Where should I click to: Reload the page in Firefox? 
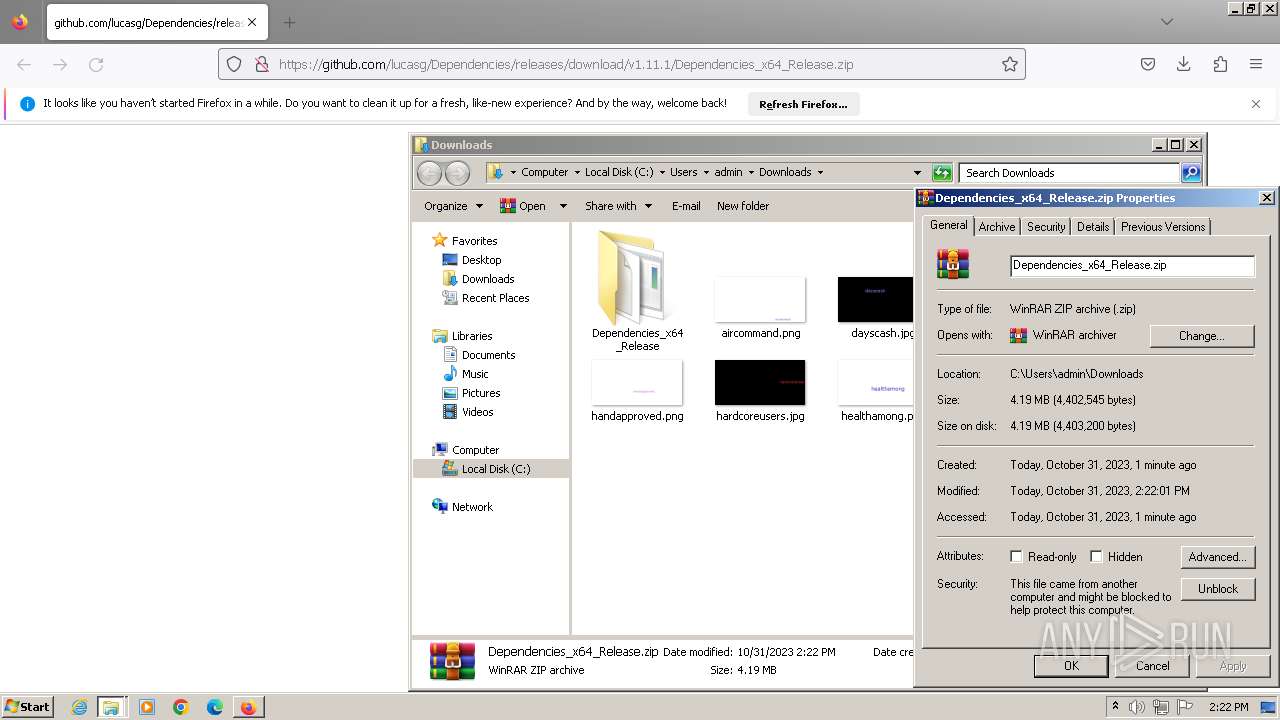coord(96,64)
